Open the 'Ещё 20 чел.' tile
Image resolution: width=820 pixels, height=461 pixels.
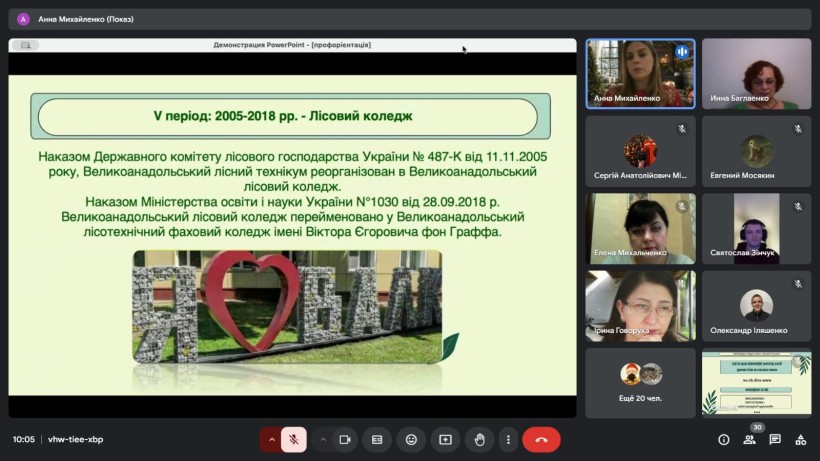(x=641, y=383)
